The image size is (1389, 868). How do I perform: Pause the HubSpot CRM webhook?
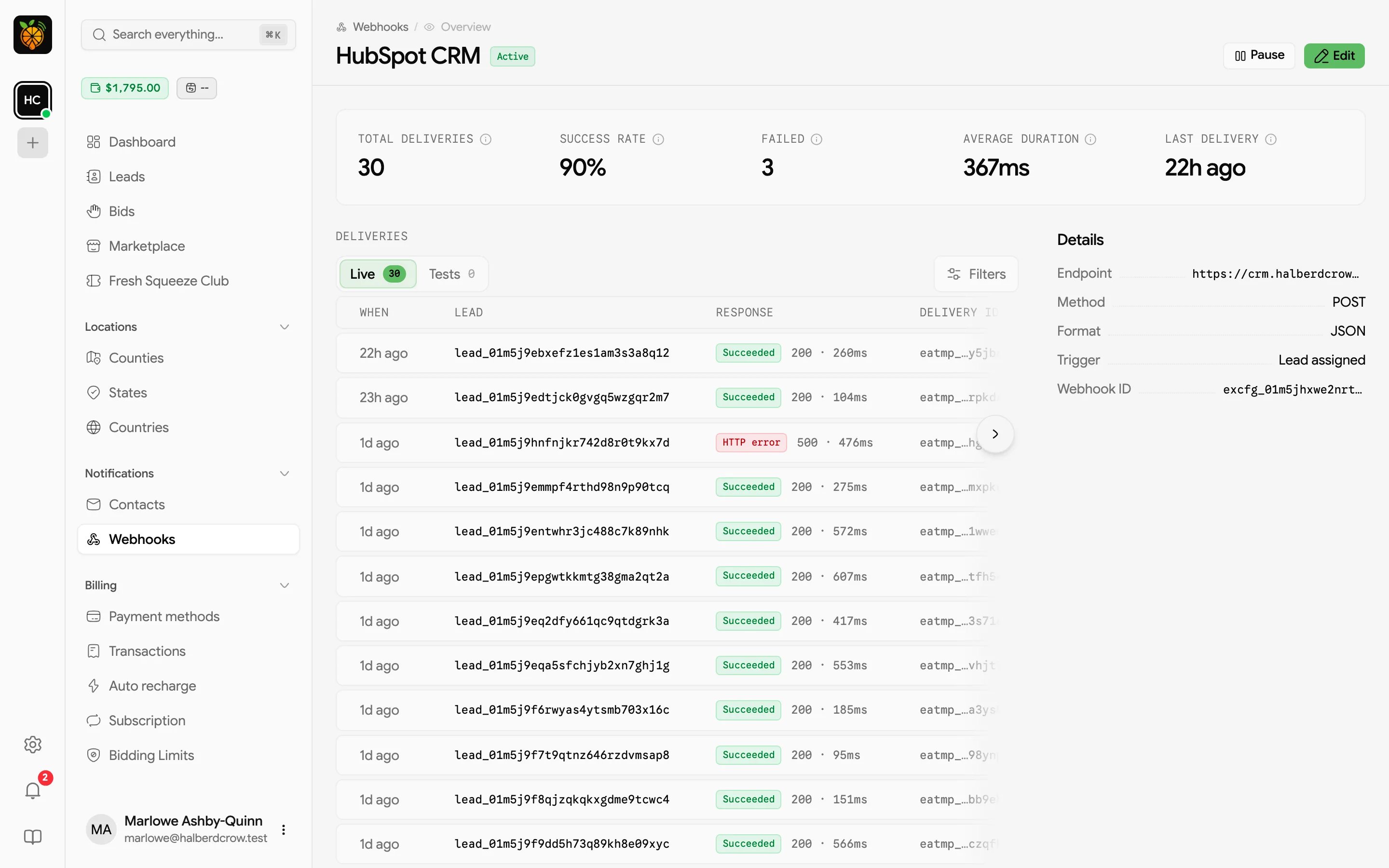[x=1259, y=55]
